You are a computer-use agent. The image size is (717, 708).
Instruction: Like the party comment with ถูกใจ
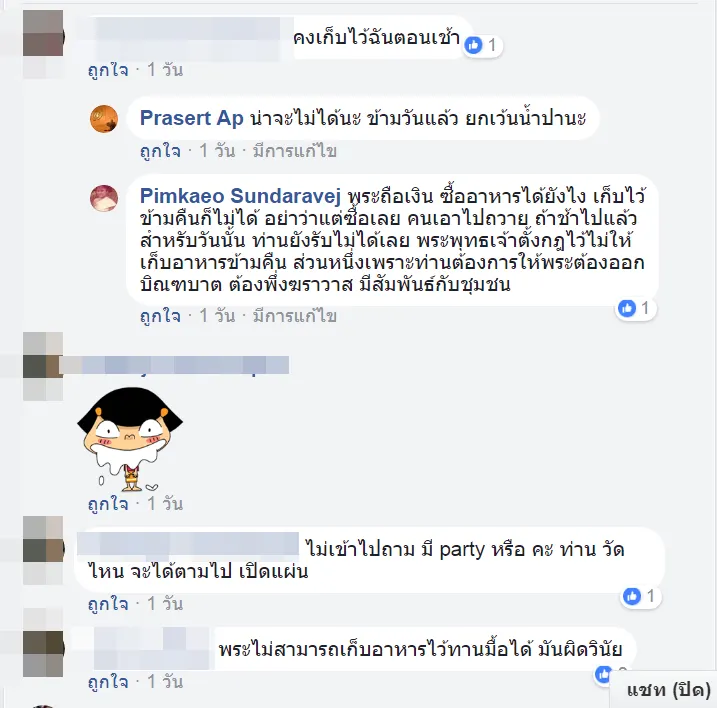[108, 604]
